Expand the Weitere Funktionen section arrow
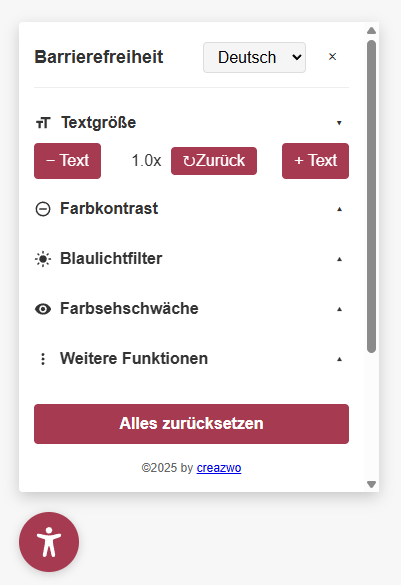This screenshot has width=401, height=585. tap(339, 359)
